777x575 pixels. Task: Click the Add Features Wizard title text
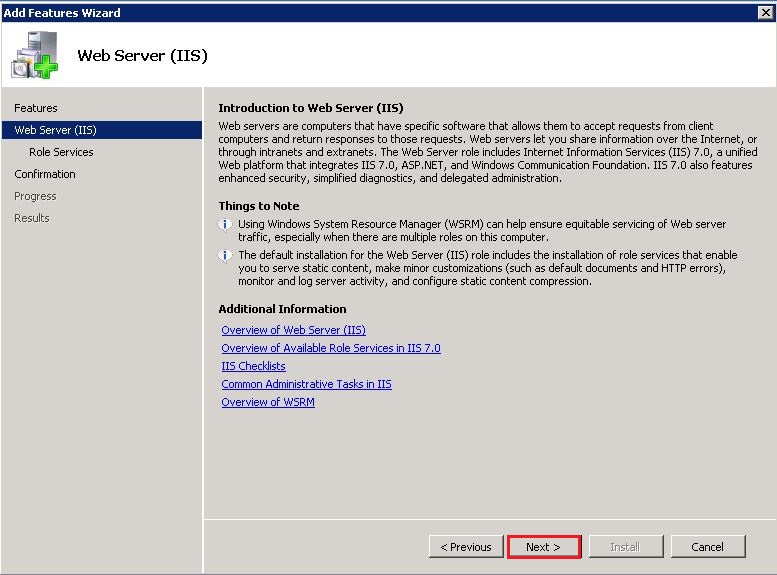tap(61, 13)
